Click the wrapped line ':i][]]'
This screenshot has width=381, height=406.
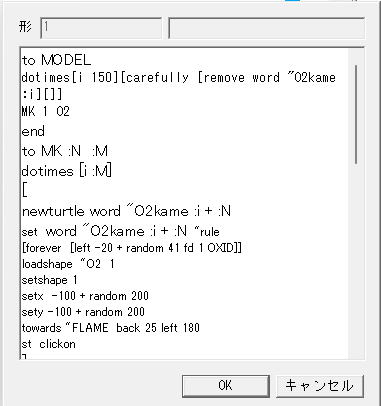tap(42, 94)
